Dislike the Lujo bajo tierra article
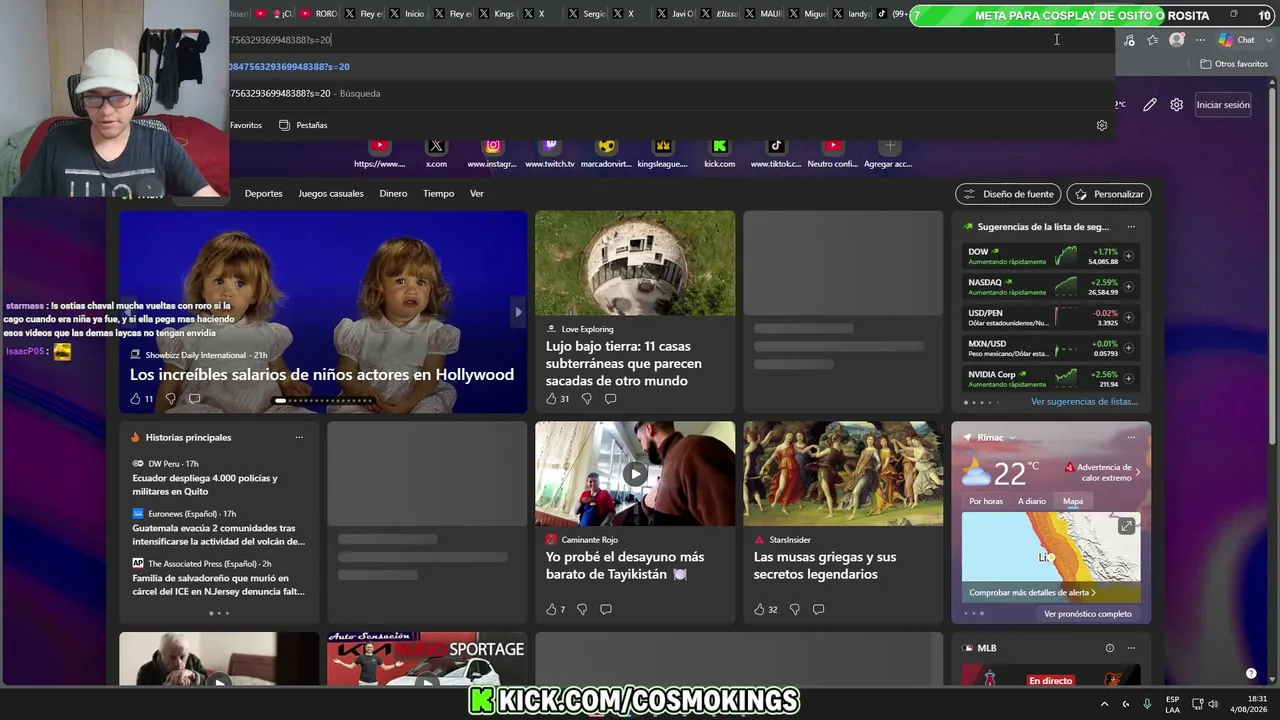Image resolution: width=1280 pixels, height=720 pixels. 586,398
